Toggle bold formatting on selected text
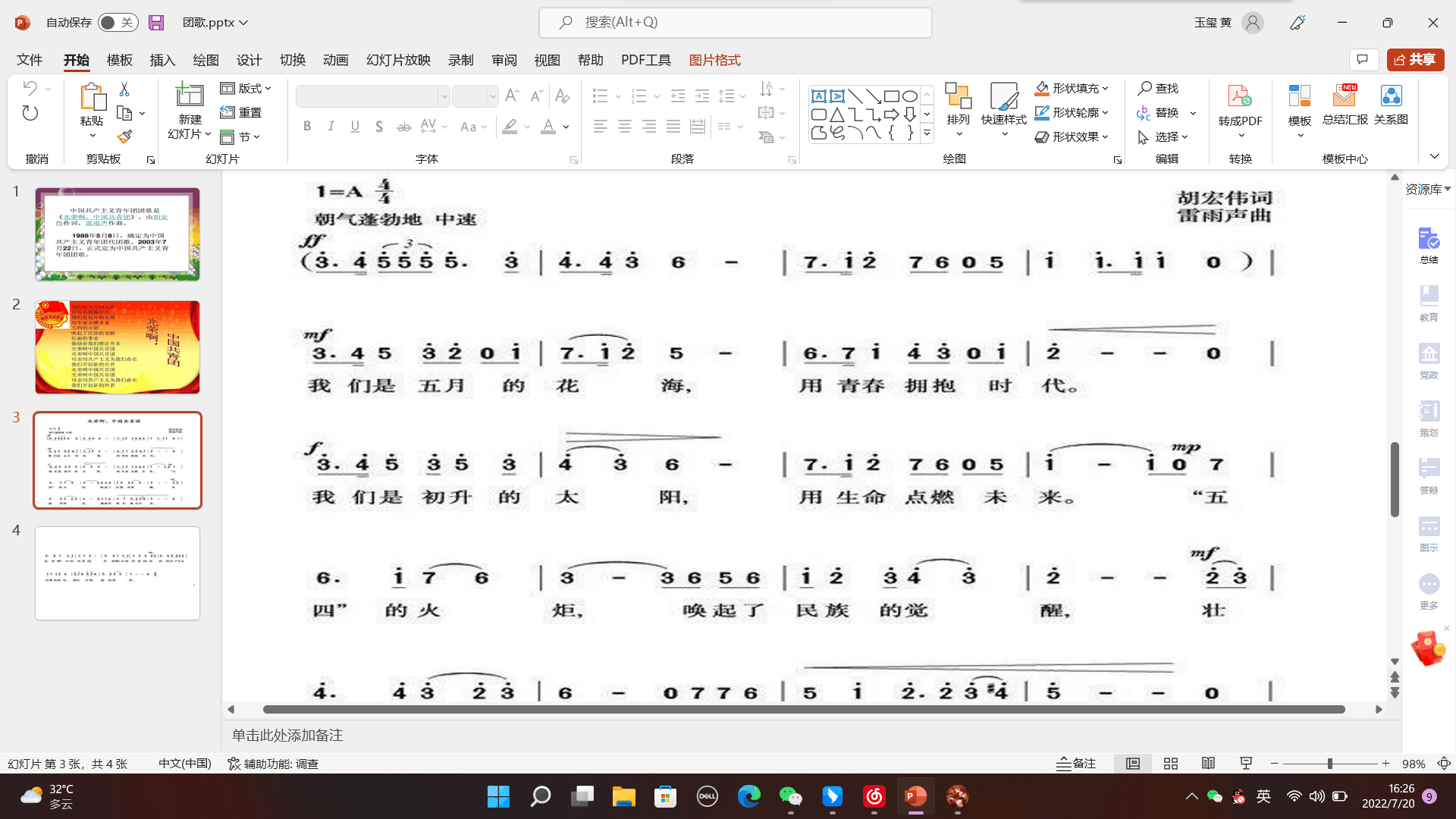Screen dimensions: 1456x819 [x=306, y=126]
